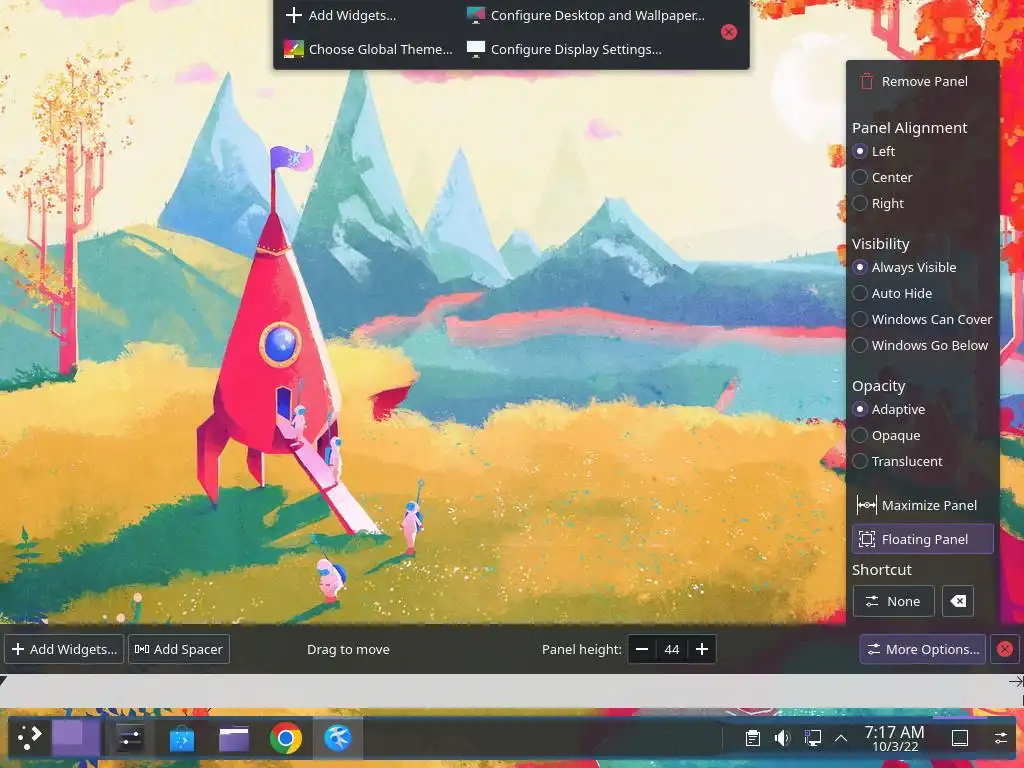Click the Show Desktop icon in panel
1024x768 pixels.
coord(960,738)
